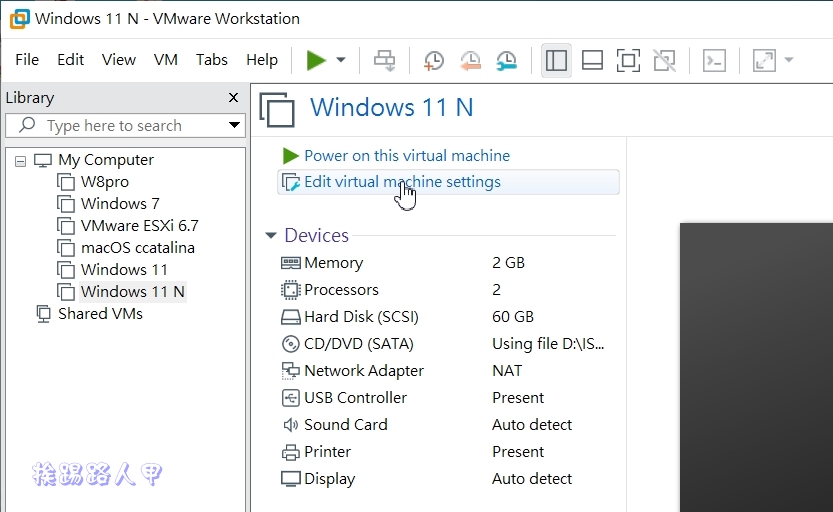Select the Windows 11 N library item

133,292
